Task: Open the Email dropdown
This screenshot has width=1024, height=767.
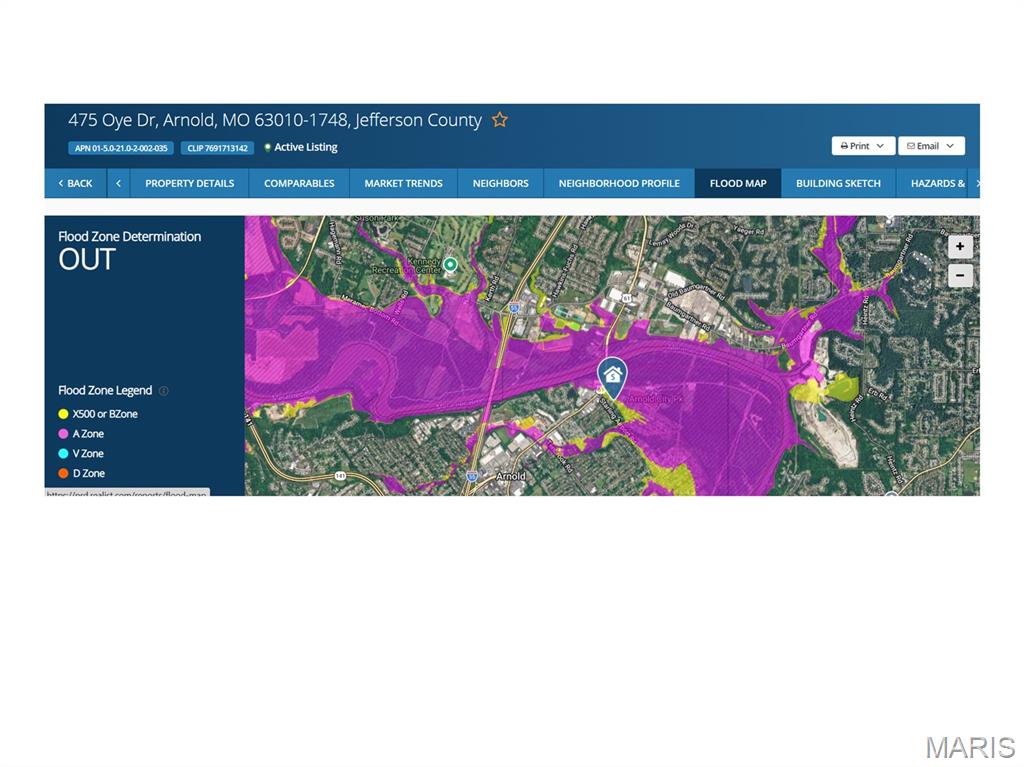Action: tap(930, 146)
